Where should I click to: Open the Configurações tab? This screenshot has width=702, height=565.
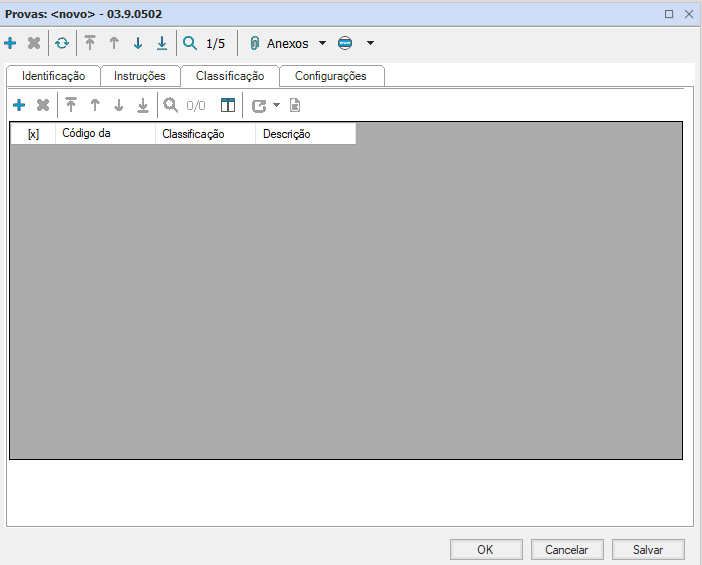(330, 76)
